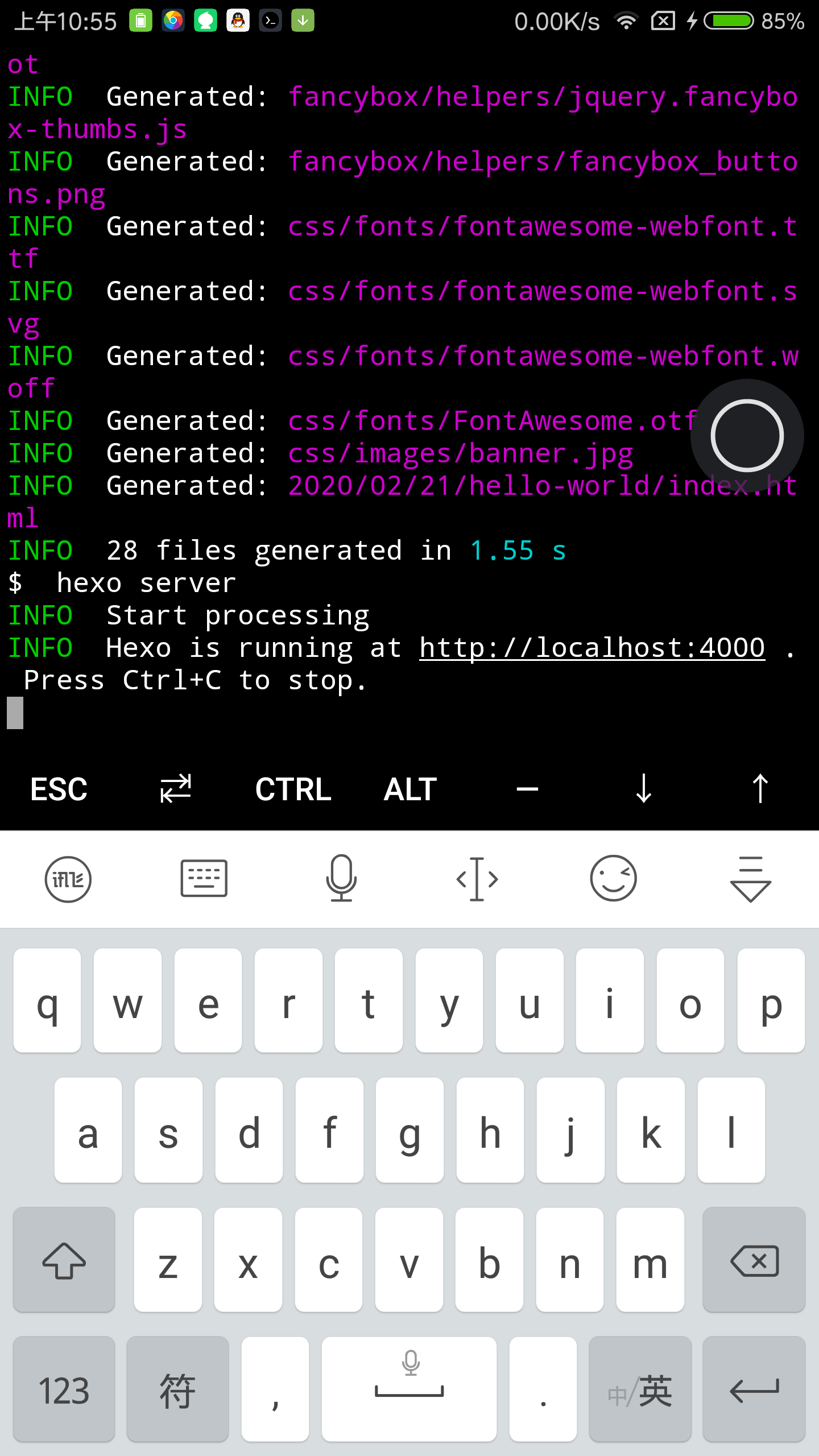Tap the green download notification icon

(x=303, y=21)
